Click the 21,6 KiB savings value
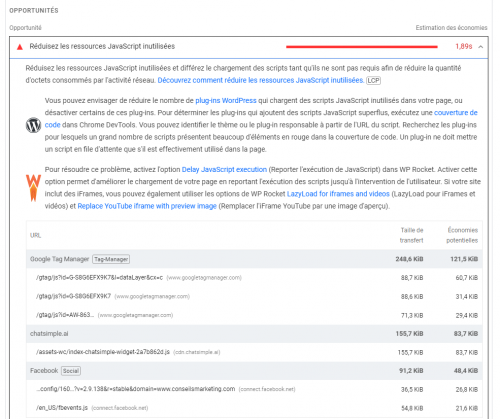The width and height of the screenshot is (500, 419). tap(467, 408)
